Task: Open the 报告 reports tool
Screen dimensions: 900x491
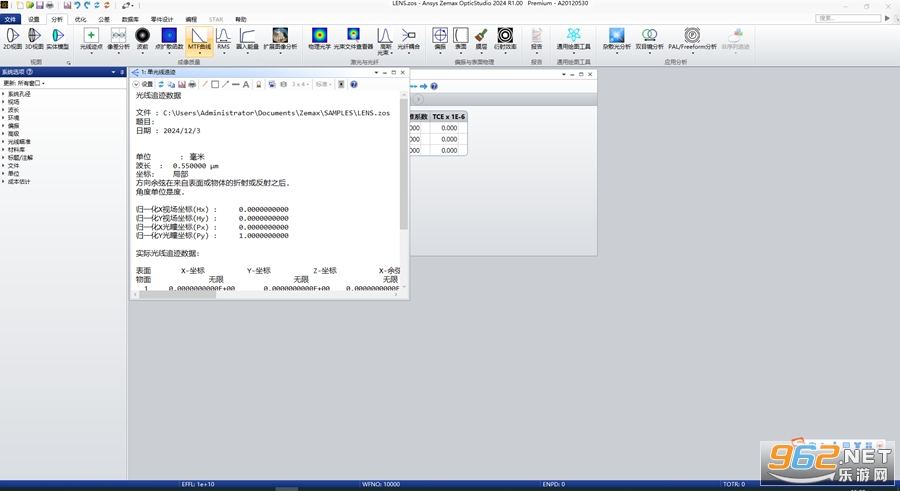Action: pos(536,40)
